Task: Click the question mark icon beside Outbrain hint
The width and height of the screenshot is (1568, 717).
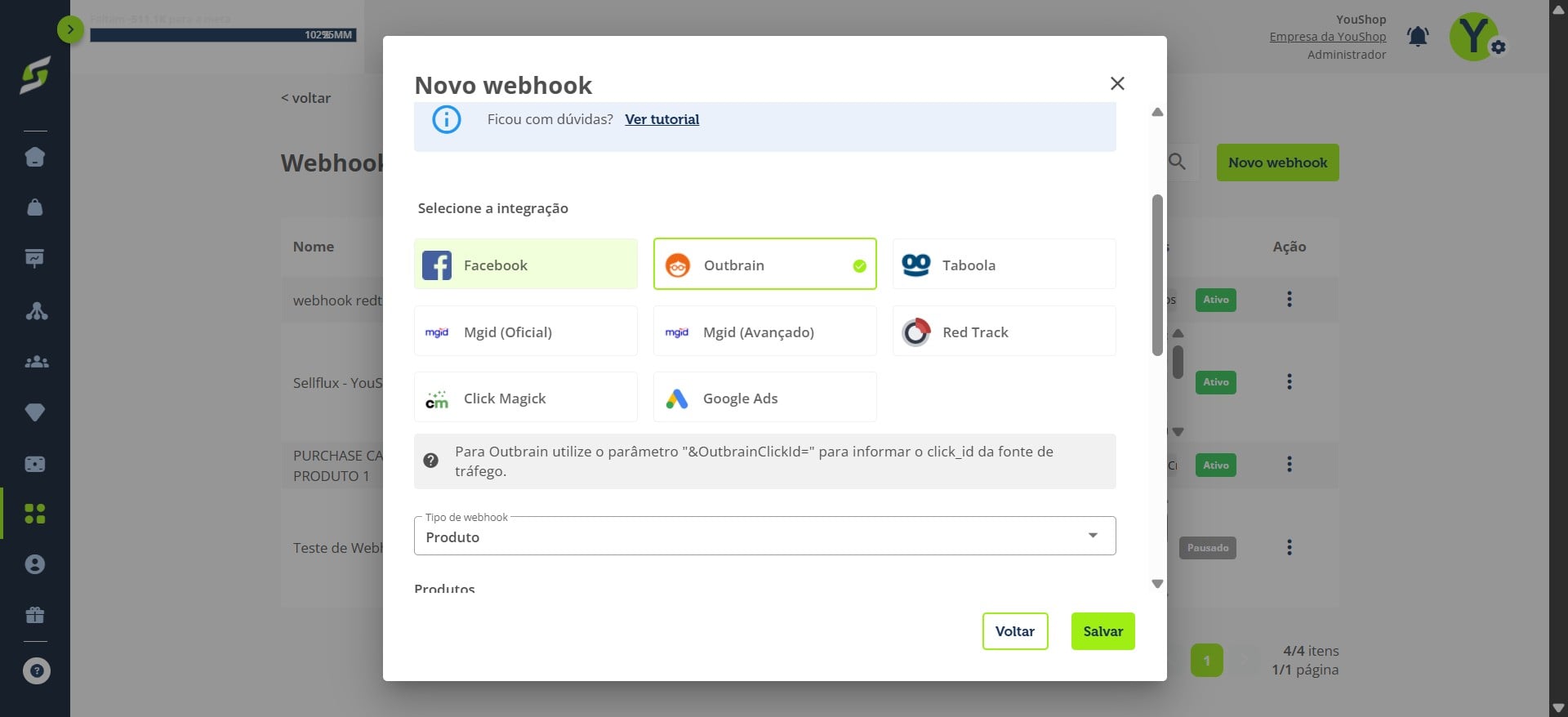Action: pyautogui.click(x=431, y=461)
